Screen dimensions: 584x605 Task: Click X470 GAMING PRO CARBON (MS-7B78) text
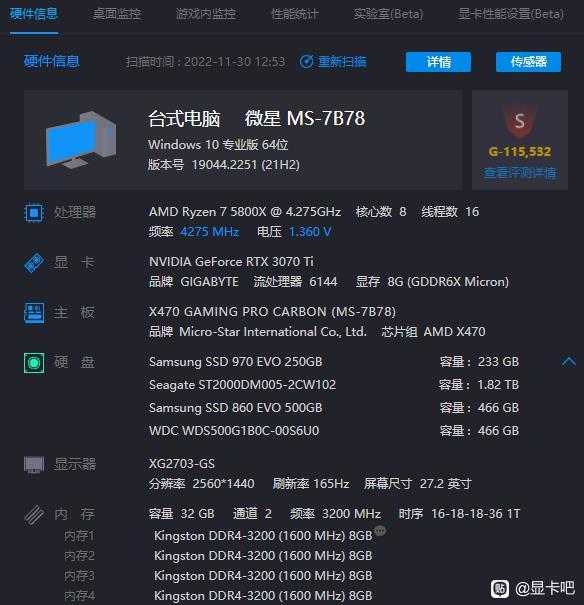coord(272,312)
